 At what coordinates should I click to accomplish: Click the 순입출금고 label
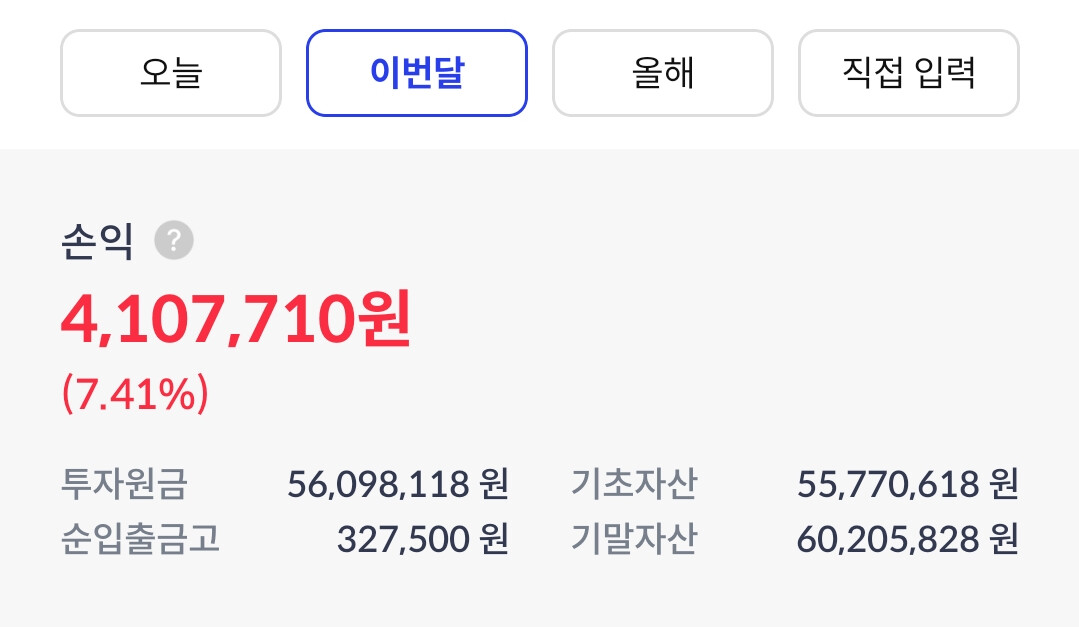tap(140, 538)
